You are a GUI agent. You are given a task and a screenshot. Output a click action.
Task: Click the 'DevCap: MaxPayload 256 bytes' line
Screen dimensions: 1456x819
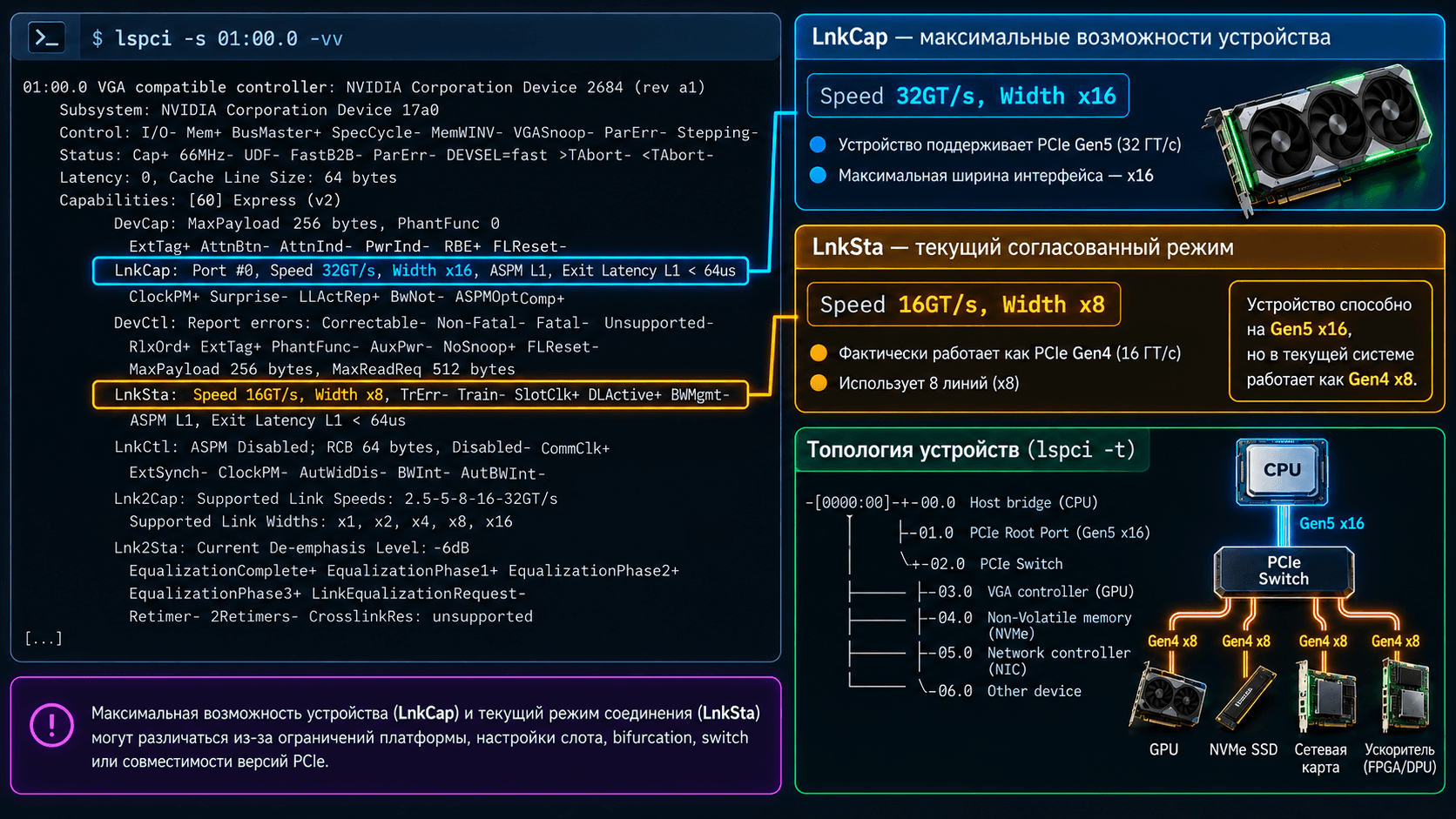(x=307, y=224)
